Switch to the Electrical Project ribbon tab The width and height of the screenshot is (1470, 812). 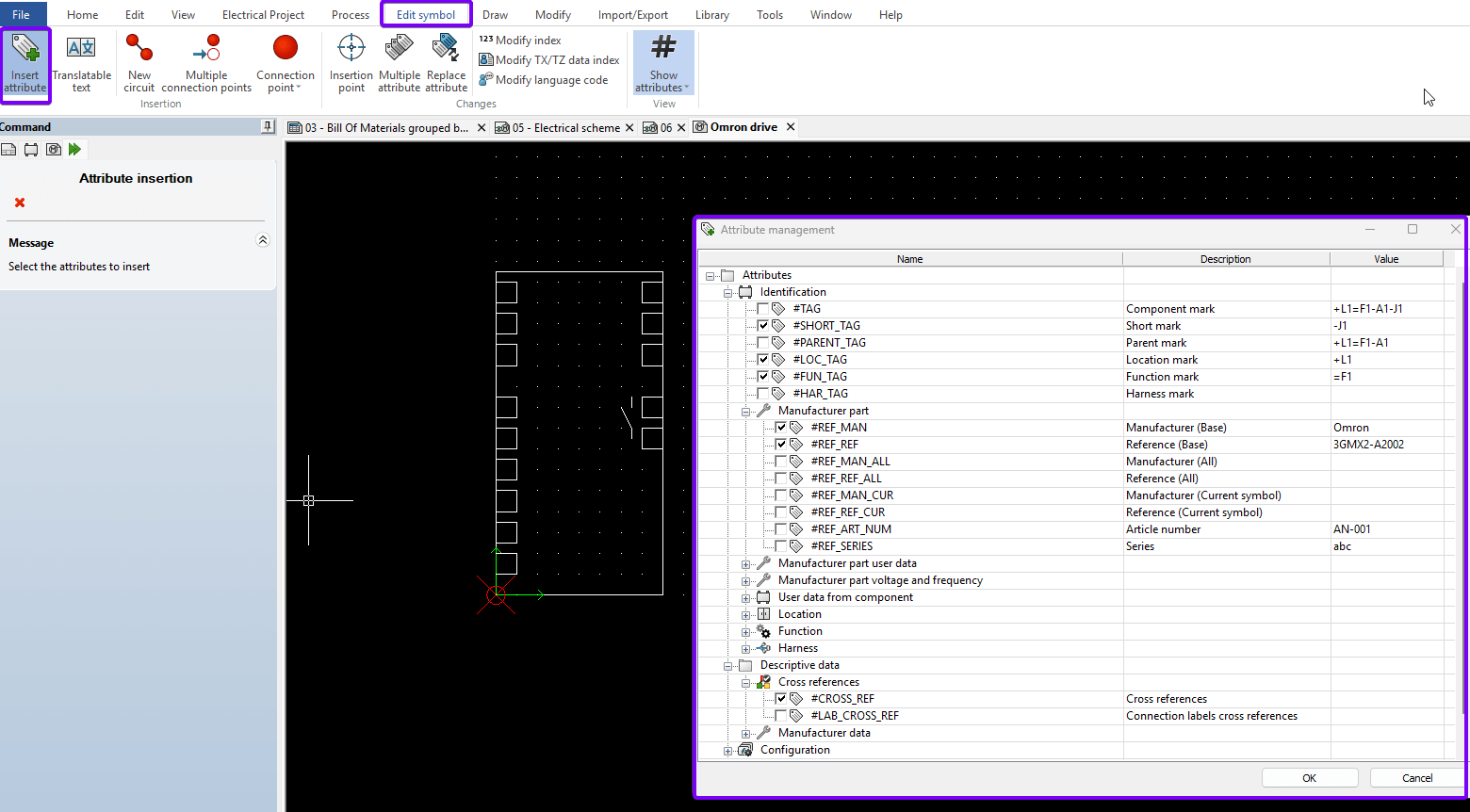[263, 14]
